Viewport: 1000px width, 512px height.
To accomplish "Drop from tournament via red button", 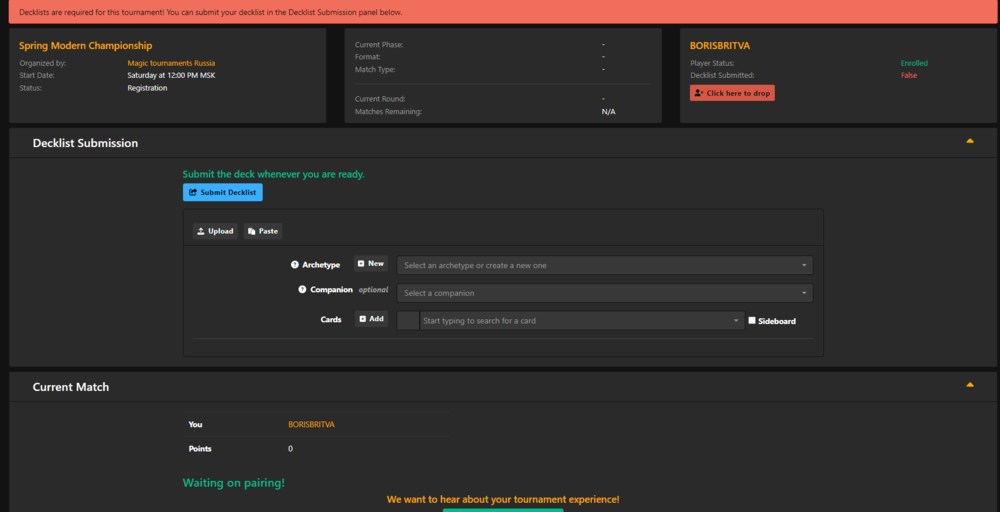I will click(x=732, y=93).
